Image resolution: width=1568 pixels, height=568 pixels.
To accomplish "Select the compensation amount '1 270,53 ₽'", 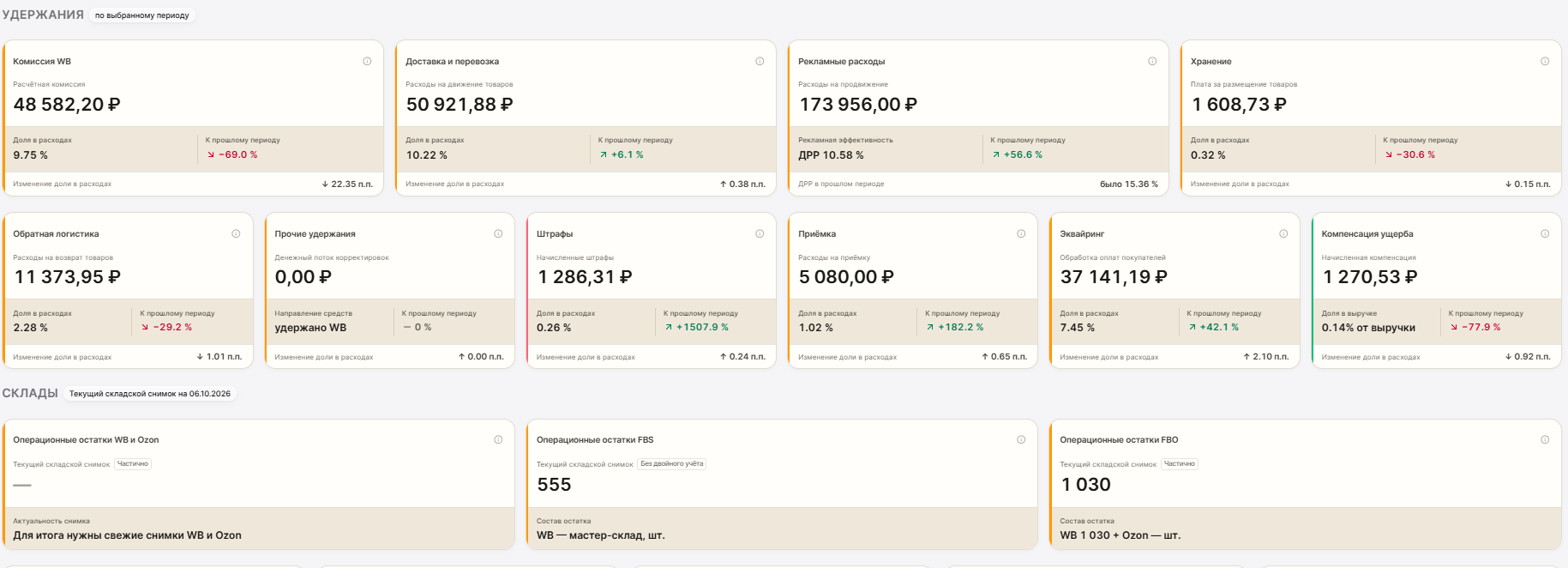I will point(1370,277).
